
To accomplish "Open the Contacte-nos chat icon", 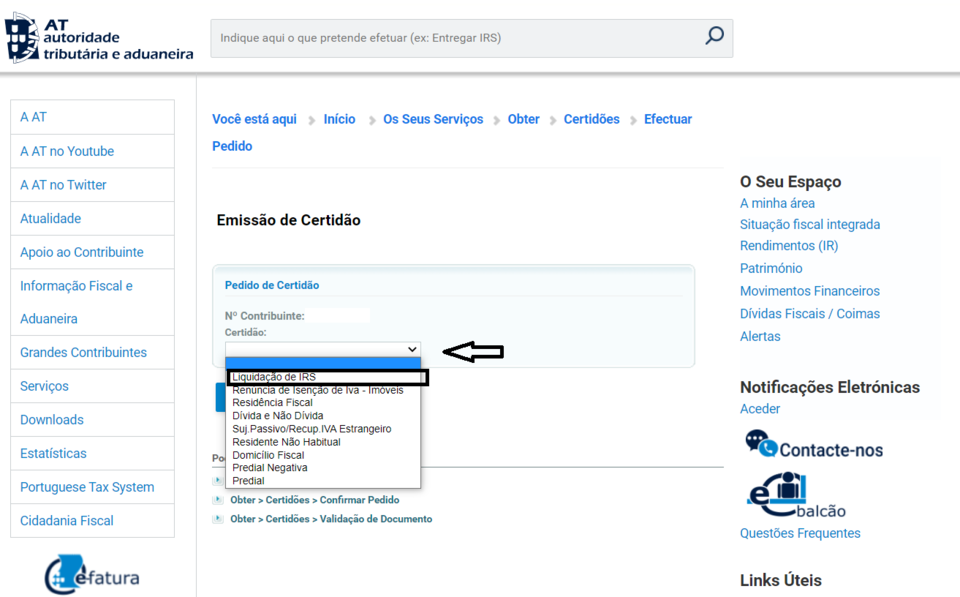I will point(761,444).
